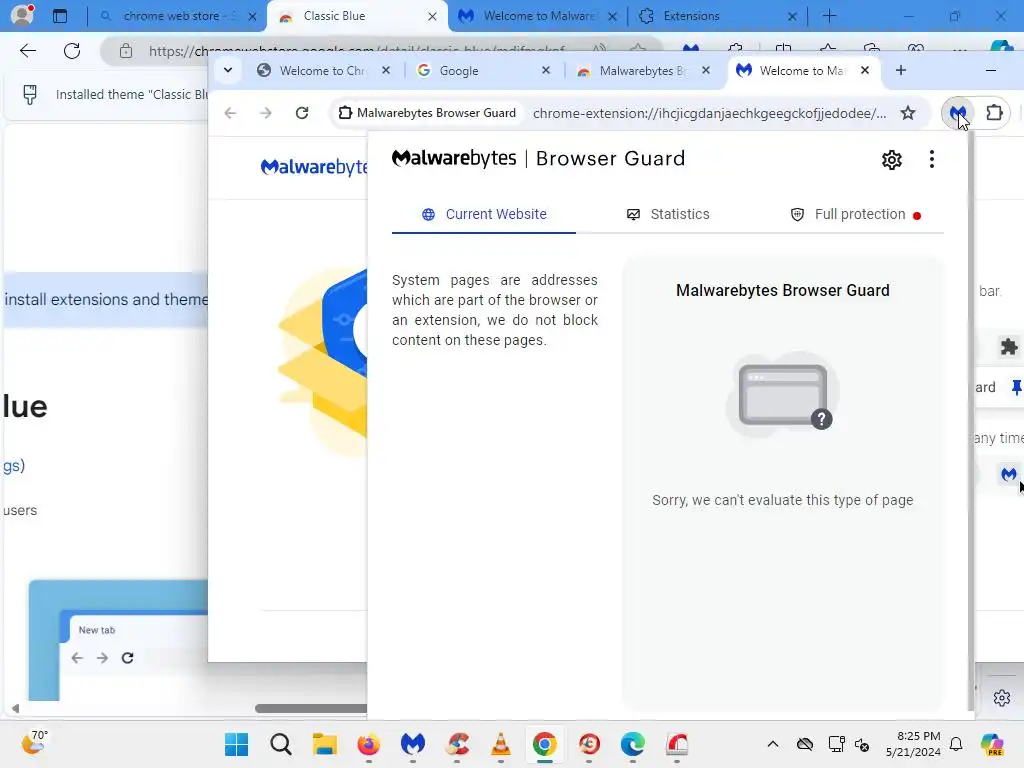Viewport: 1024px width, 768px height.
Task: Click the Chrome address bar URL
Action: [710, 113]
